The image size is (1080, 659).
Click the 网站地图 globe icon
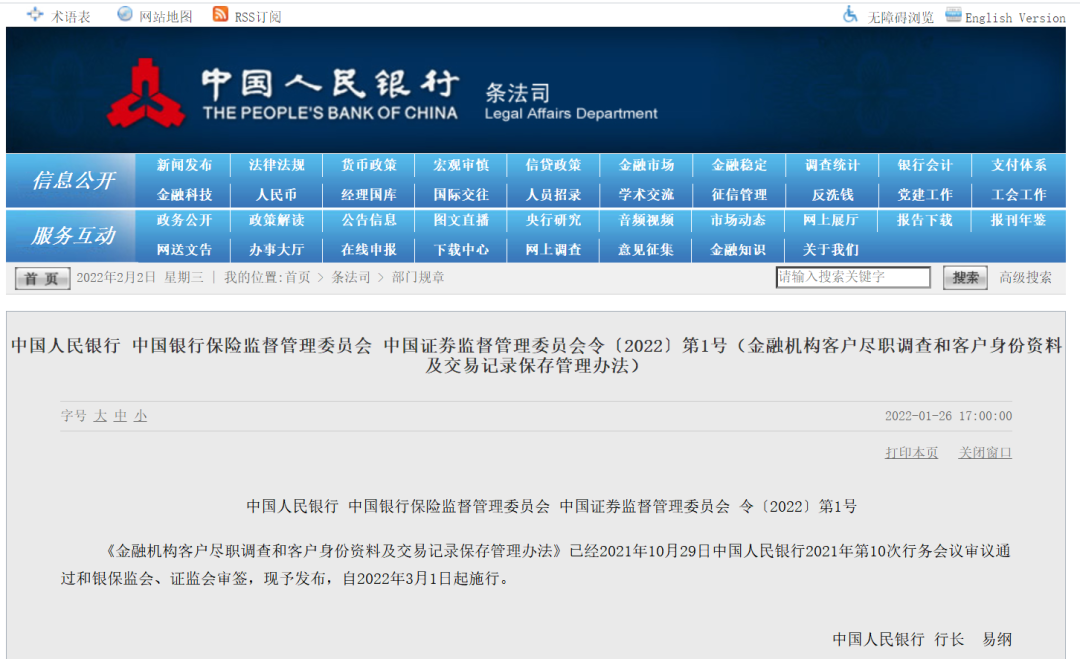(125, 14)
